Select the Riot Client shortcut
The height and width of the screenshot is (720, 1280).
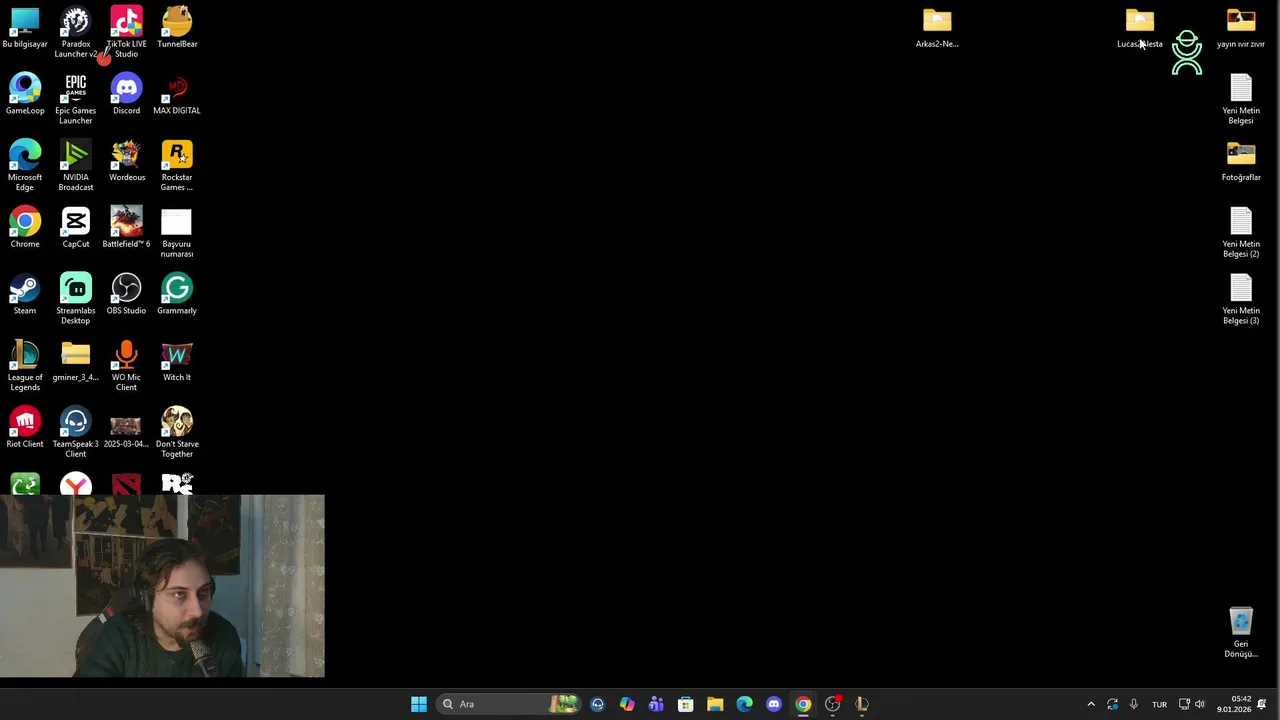click(x=25, y=427)
